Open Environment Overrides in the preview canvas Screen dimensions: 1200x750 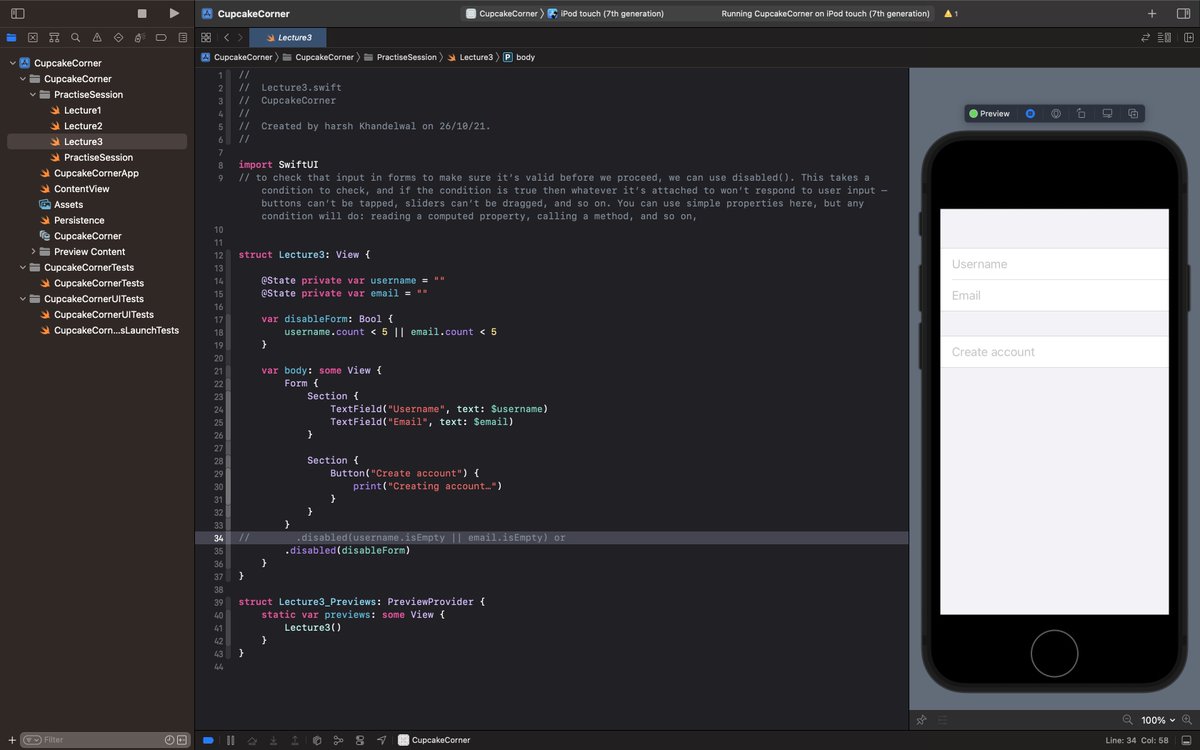click(x=1057, y=113)
